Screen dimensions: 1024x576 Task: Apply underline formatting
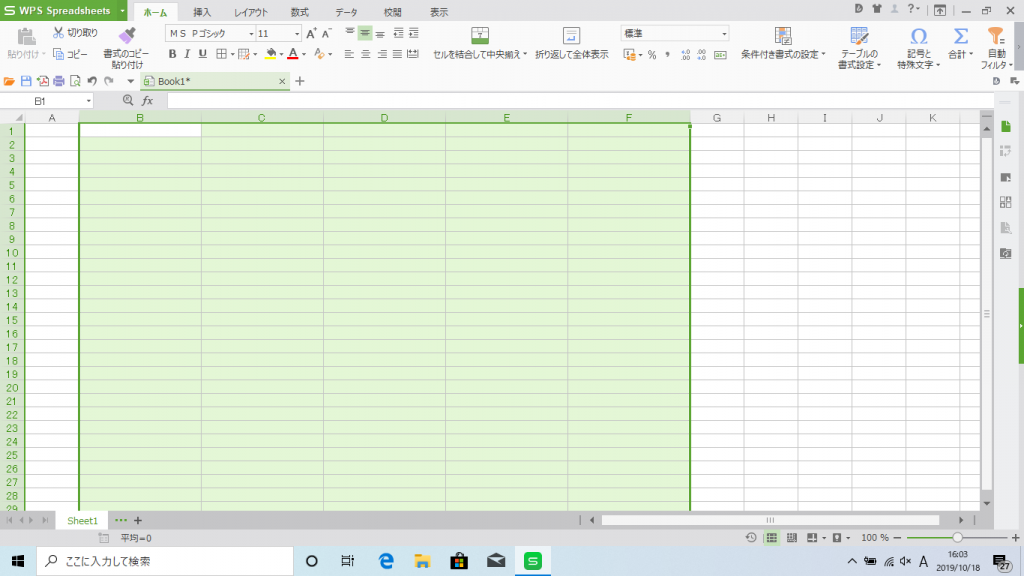pyautogui.click(x=200, y=52)
